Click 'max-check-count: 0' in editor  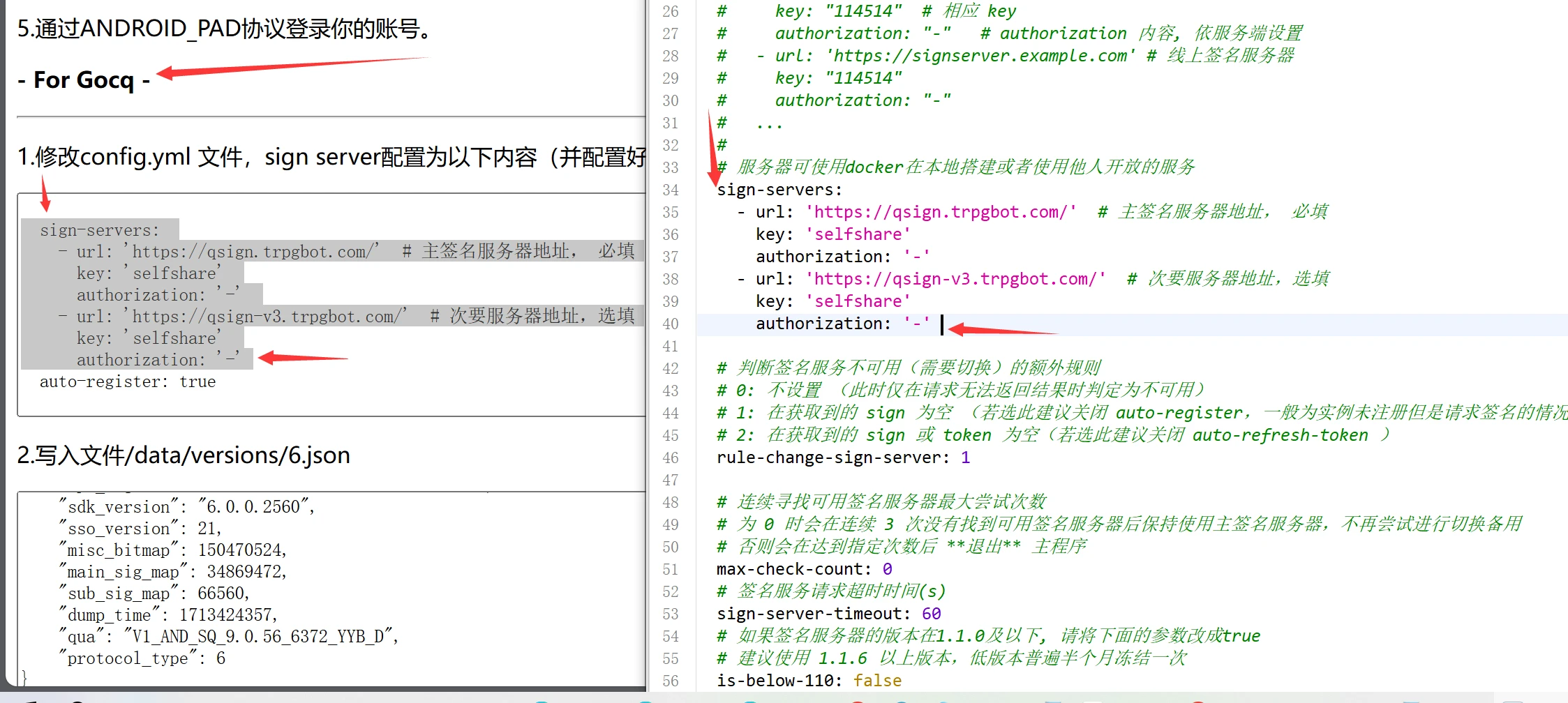805,569
